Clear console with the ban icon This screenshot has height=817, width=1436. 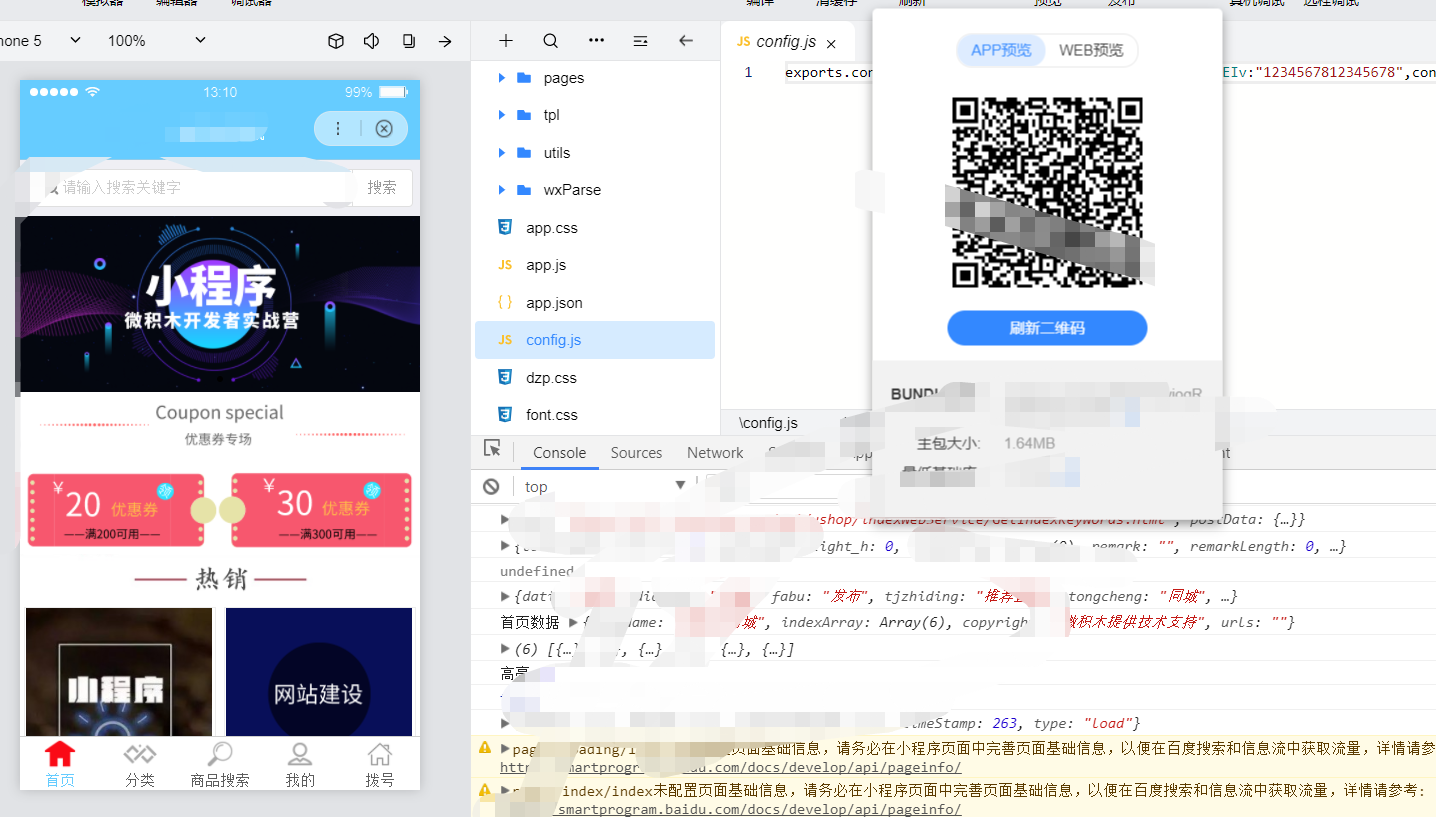[491, 486]
